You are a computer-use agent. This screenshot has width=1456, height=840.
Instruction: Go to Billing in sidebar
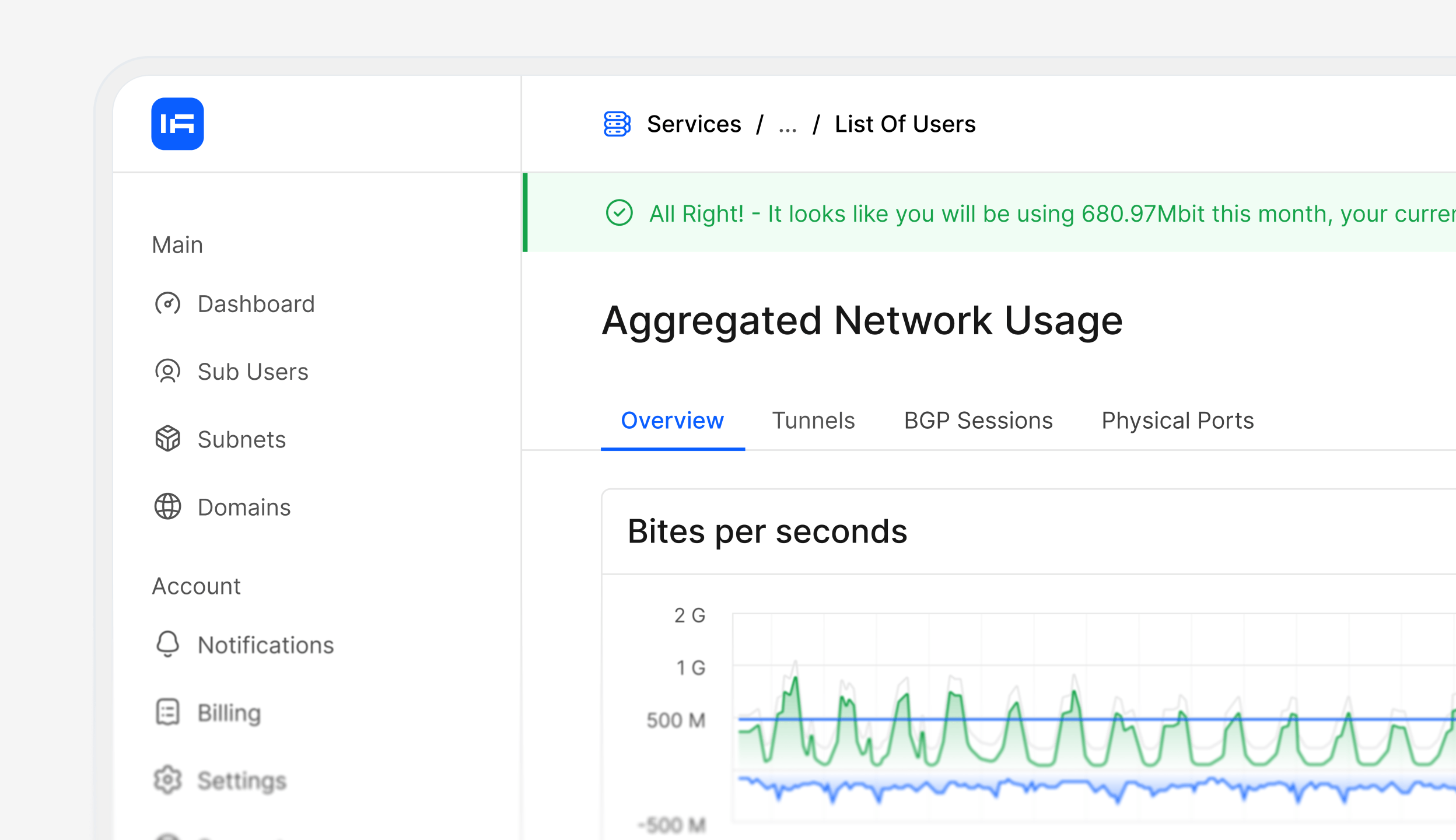tap(229, 712)
